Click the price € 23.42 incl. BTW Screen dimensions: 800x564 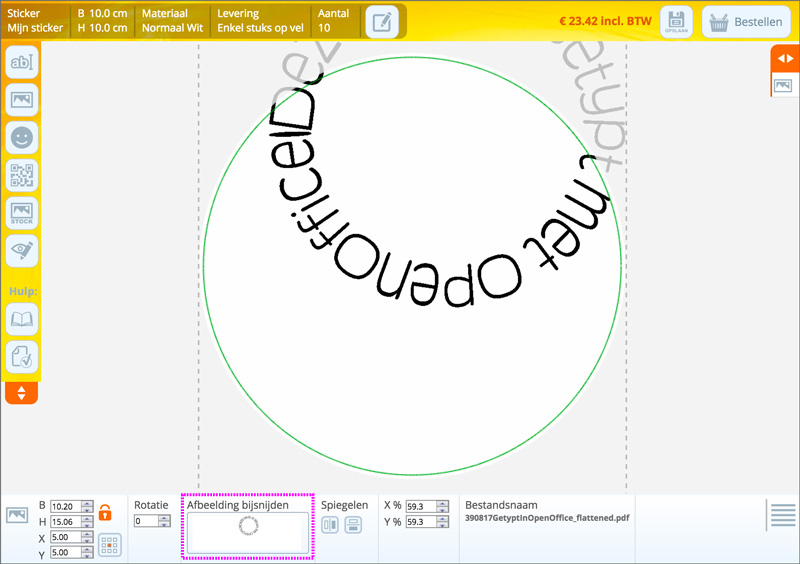[x=605, y=21]
